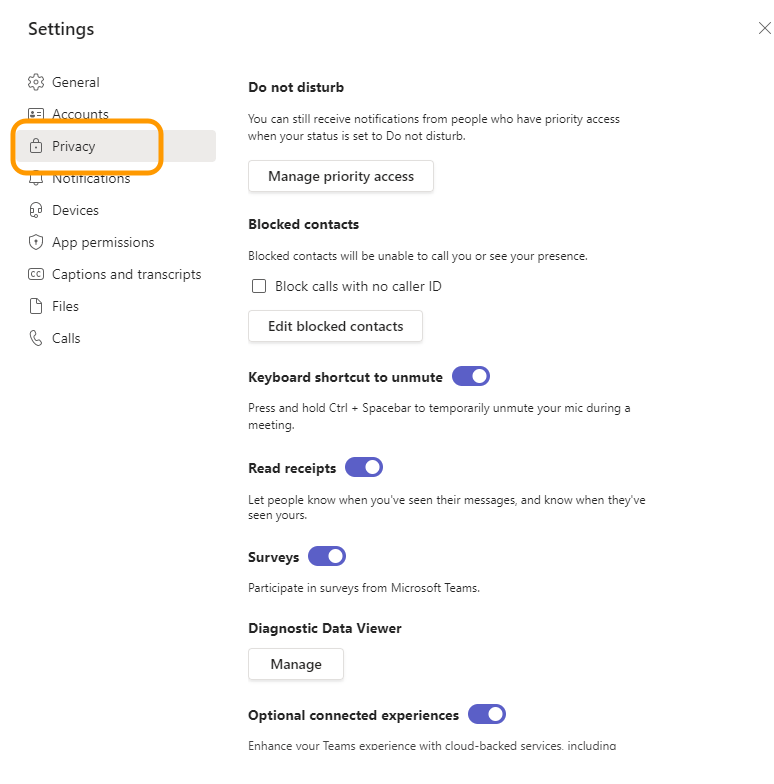Click the General gear icon
The height and width of the screenshot is (784, 774).
[x=37, y=82]
